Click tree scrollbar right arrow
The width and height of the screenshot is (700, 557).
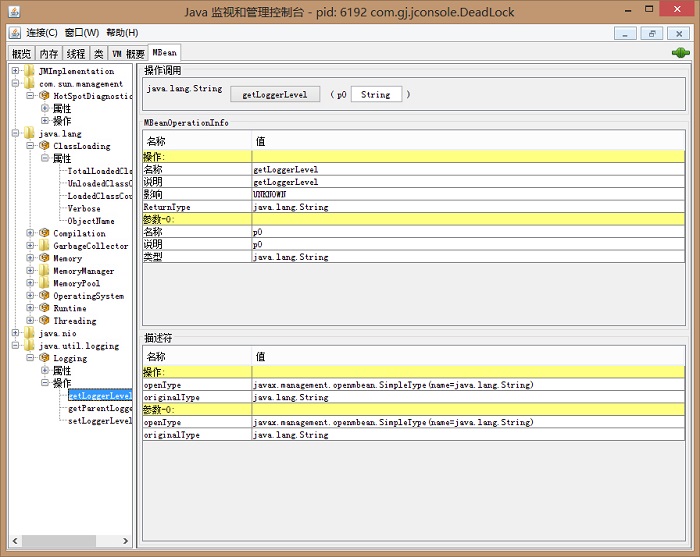(125, 540)
